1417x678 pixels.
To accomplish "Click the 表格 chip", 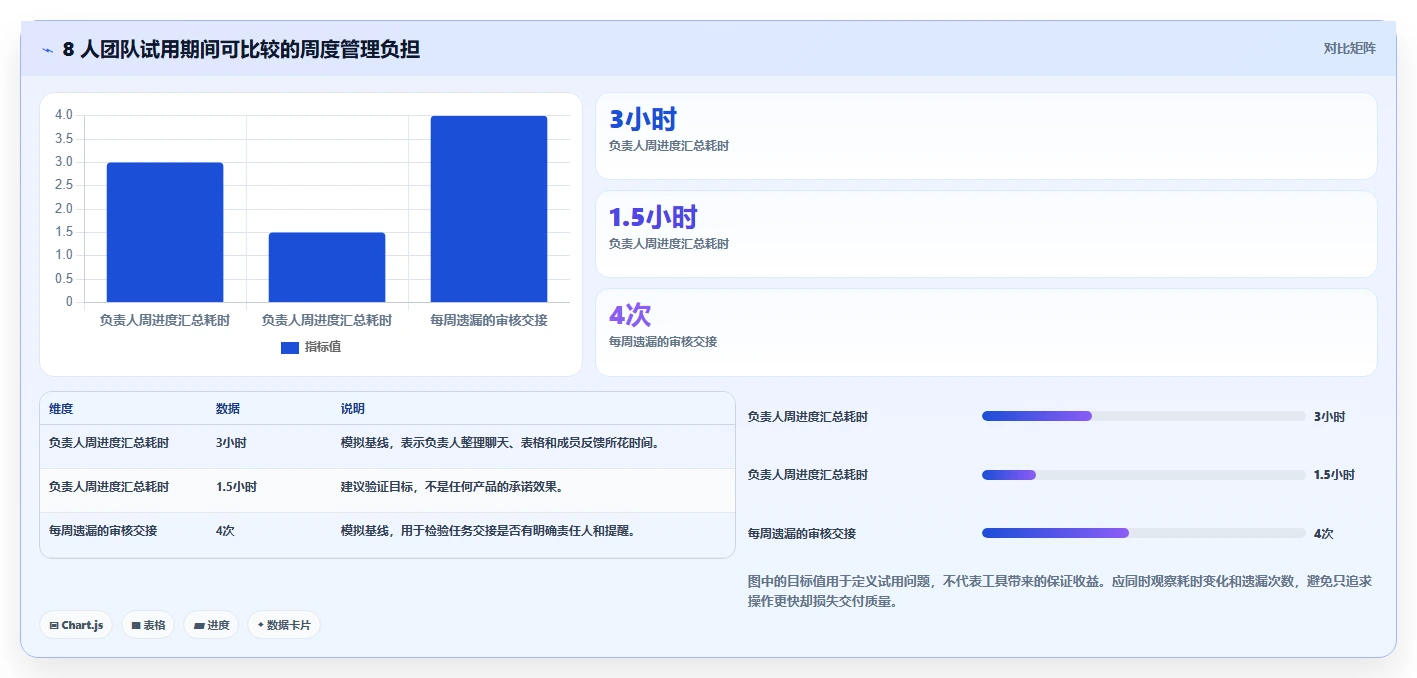I will coord(148,625).
